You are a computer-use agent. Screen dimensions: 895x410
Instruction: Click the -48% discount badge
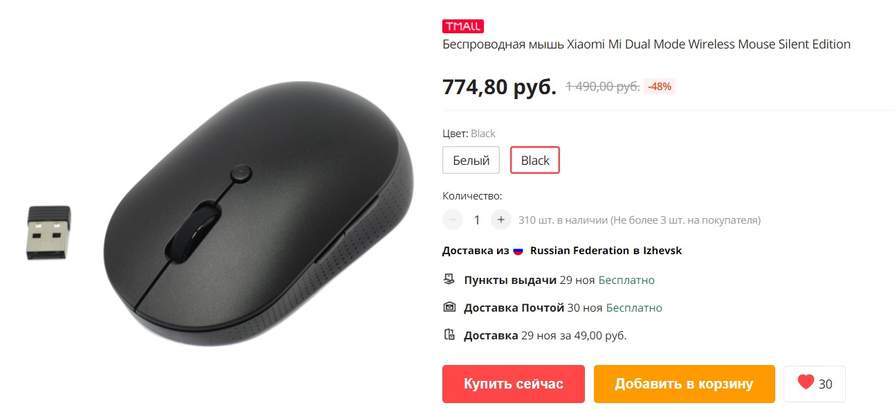pos(660,87)
